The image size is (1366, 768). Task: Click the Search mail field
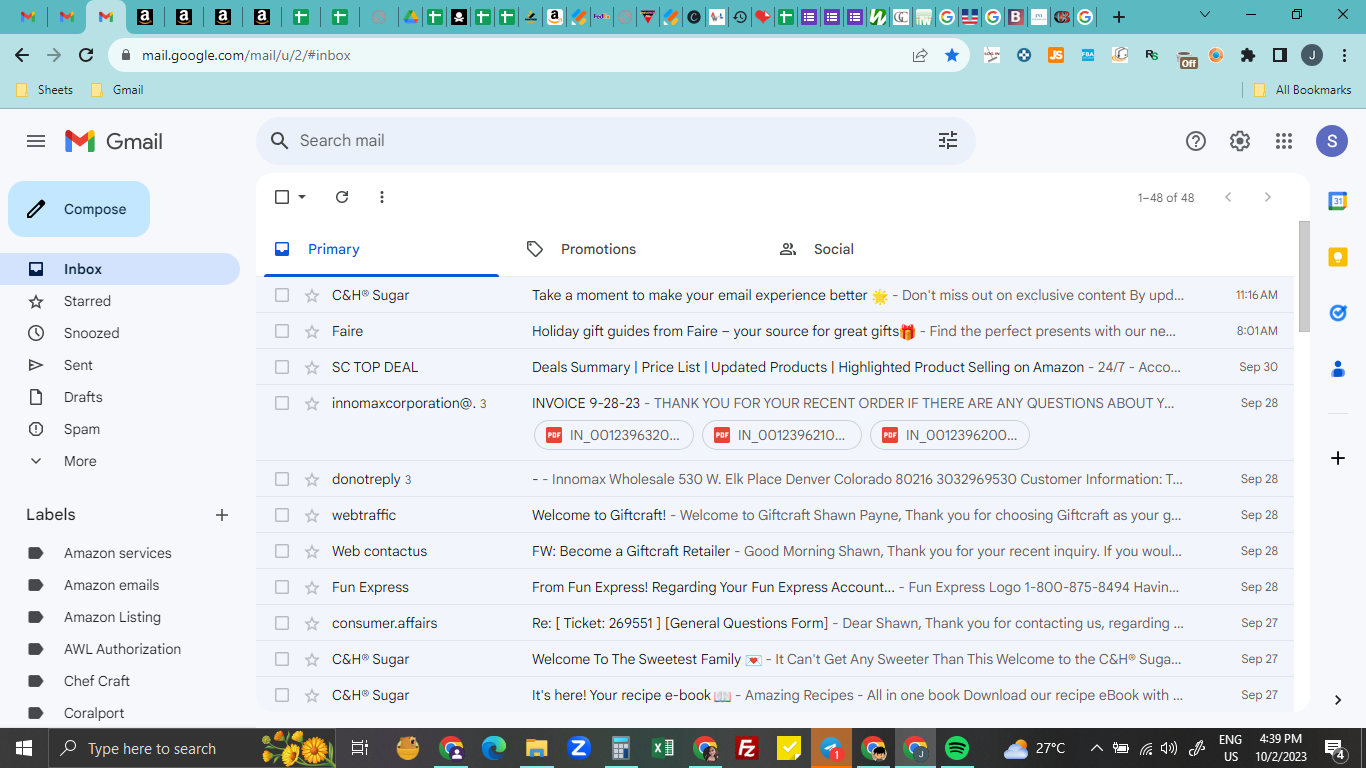pos(614,141)
